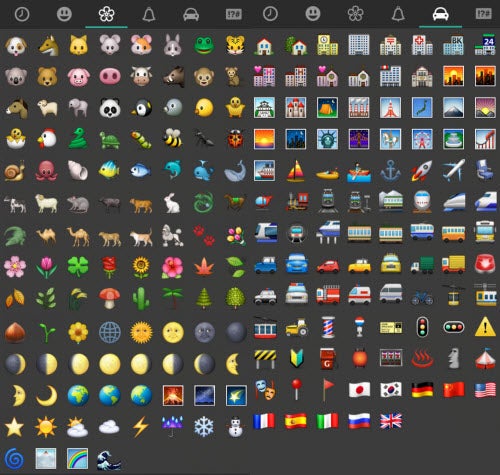This screenshot has width=500, height=475.
Task: Choose the rocket emoji
Action: click(x=422, y=170)
